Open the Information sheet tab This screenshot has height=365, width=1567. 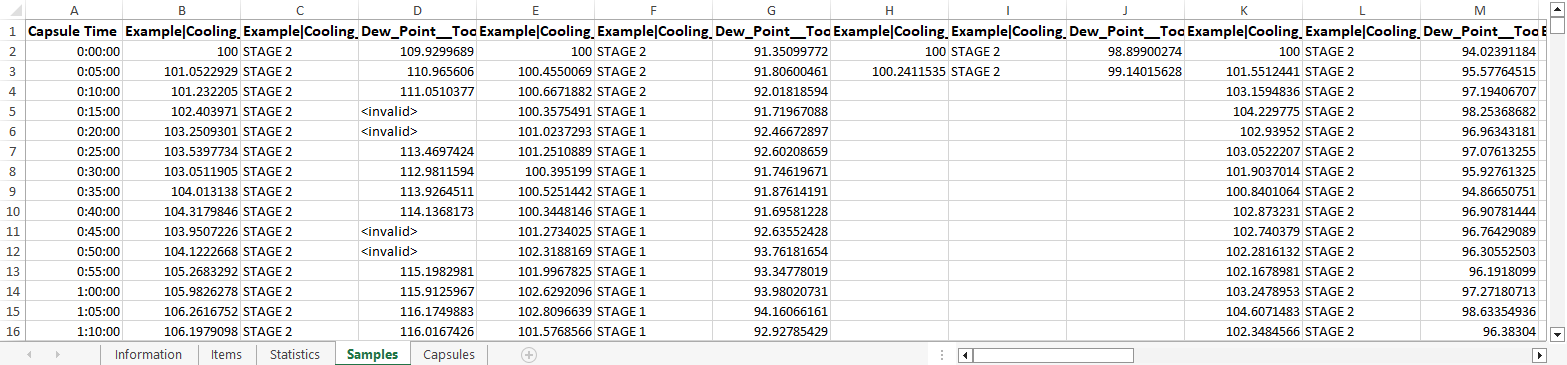click(148, 354)
